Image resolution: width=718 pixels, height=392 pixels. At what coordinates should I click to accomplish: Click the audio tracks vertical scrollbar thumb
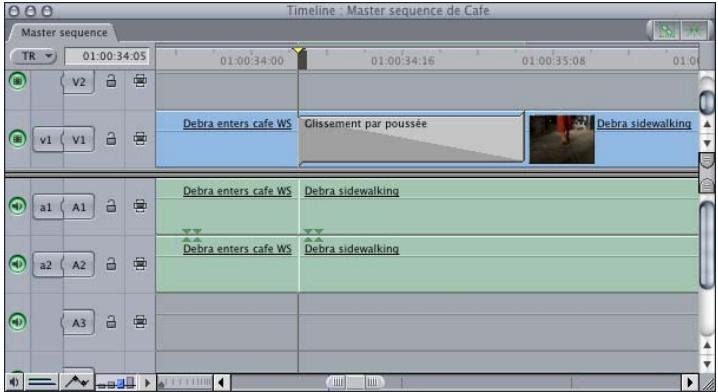pos(707,245)
